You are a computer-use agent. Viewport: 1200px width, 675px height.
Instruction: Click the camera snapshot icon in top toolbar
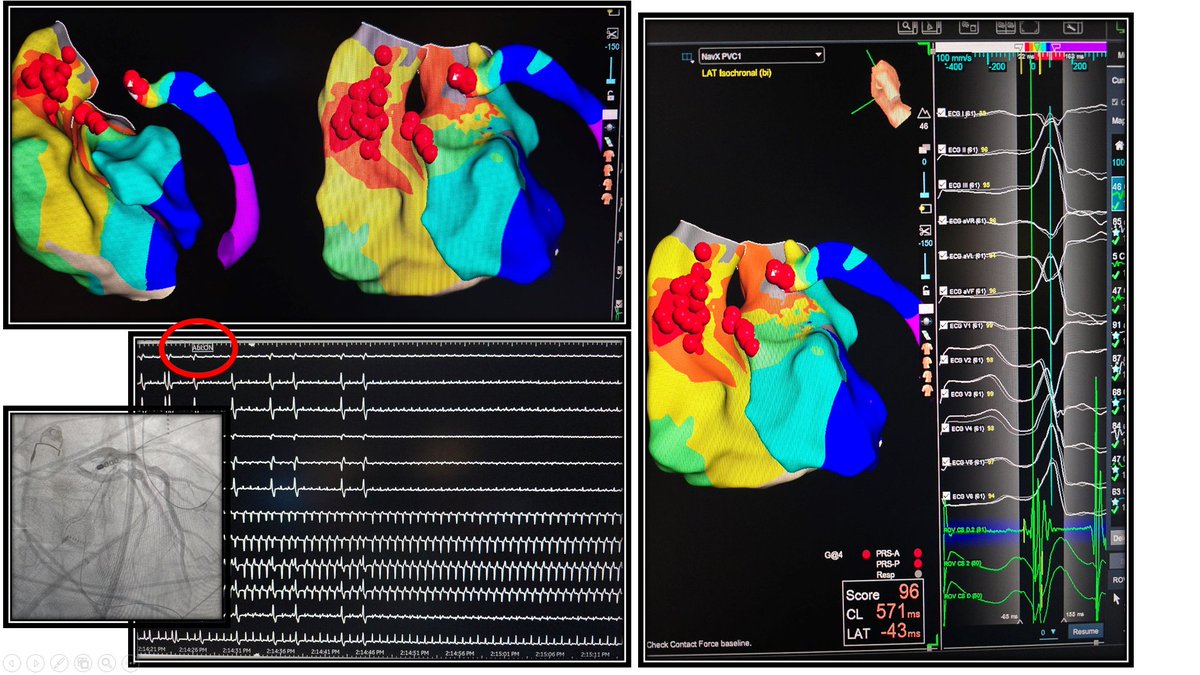tap(969, 27)
